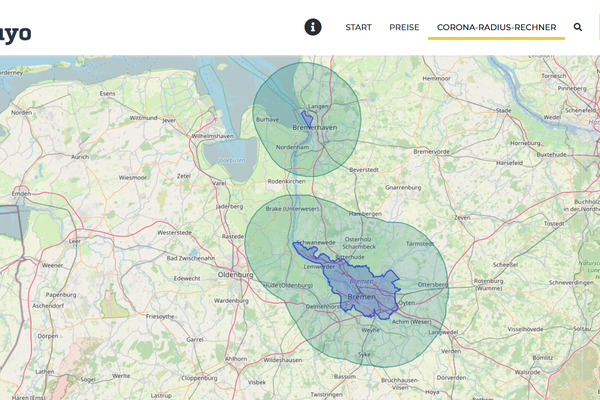Click the Syke label on the map

pos(364,354)
